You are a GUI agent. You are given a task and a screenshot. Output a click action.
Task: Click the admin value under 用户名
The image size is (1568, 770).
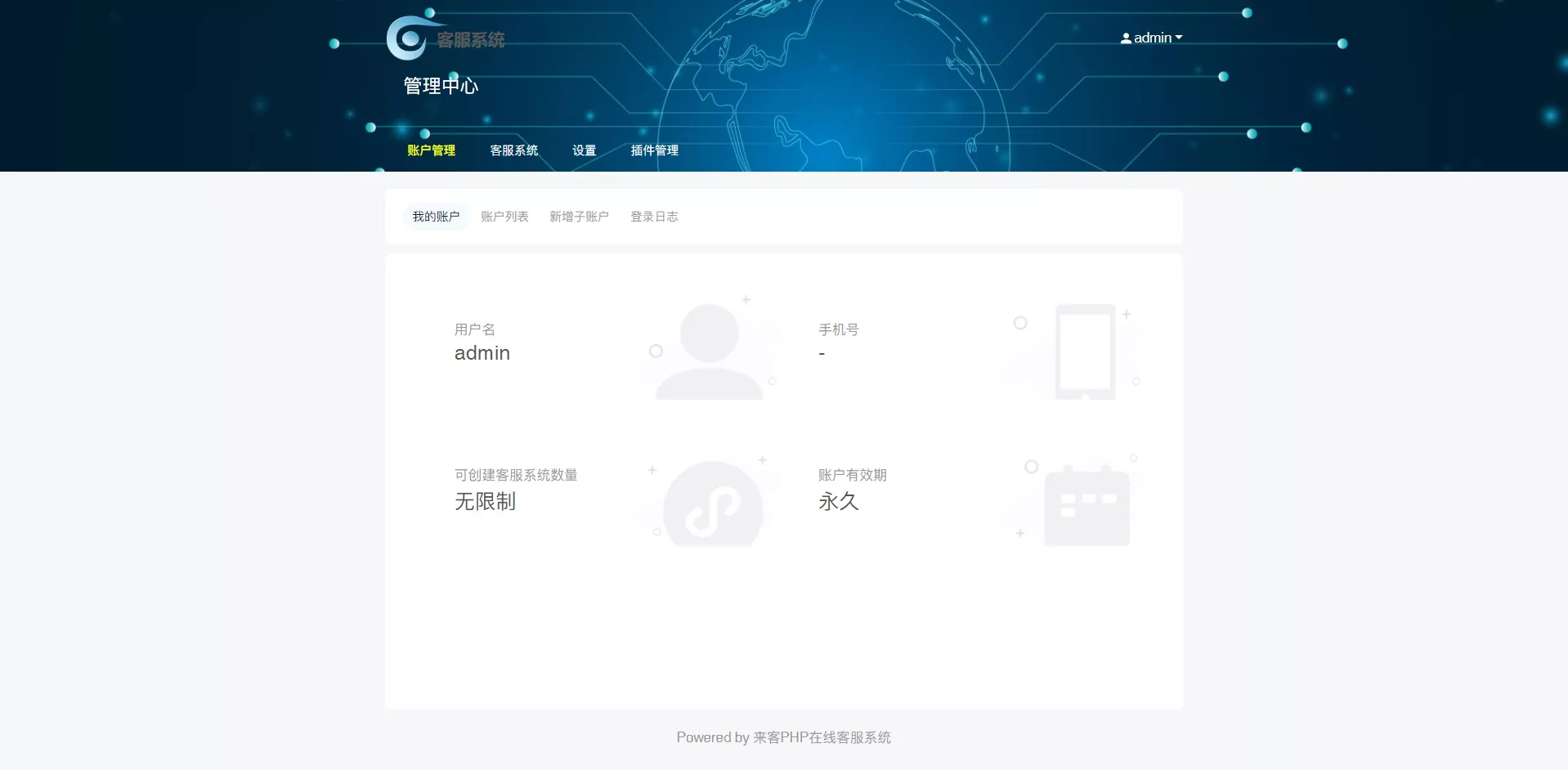tap(482, 353)
